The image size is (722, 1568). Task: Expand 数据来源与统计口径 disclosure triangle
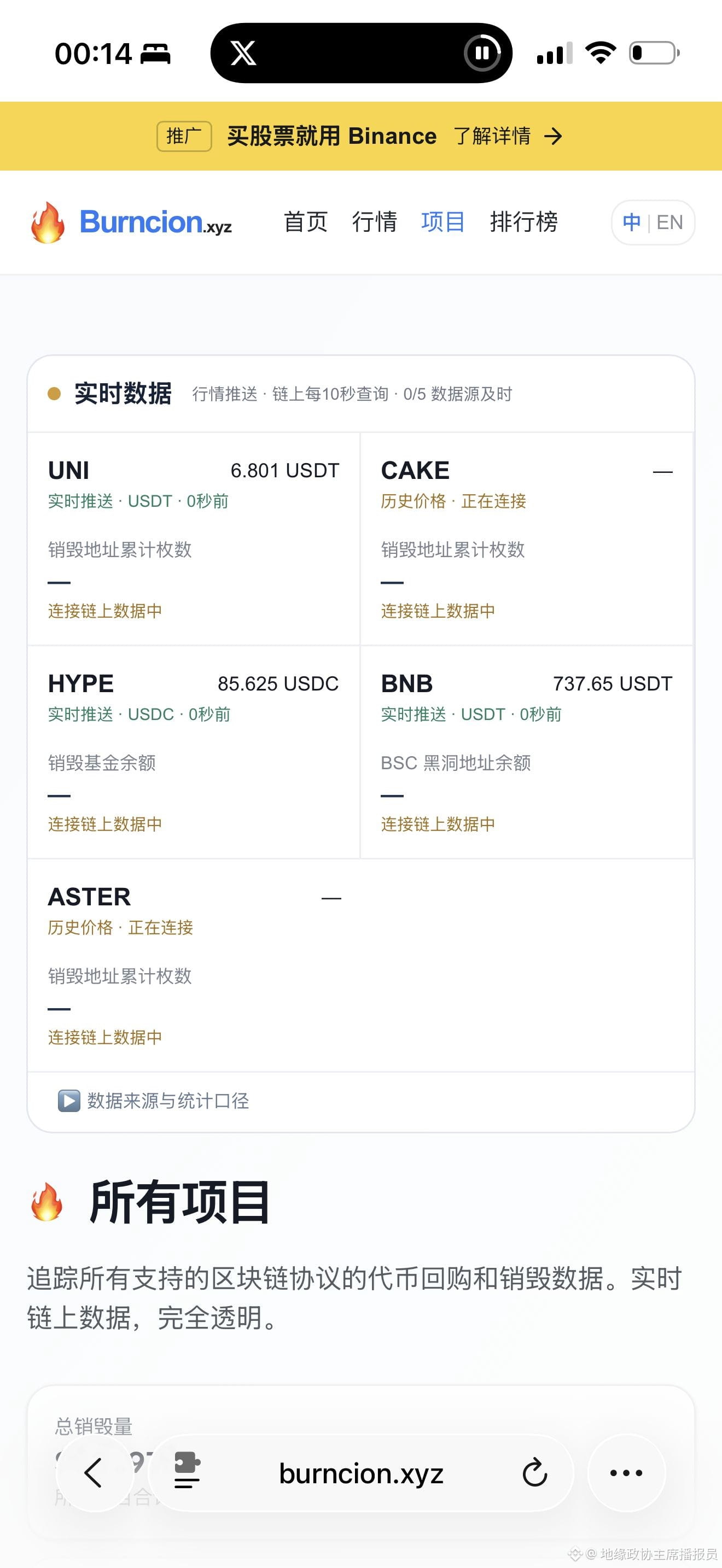69,1101
